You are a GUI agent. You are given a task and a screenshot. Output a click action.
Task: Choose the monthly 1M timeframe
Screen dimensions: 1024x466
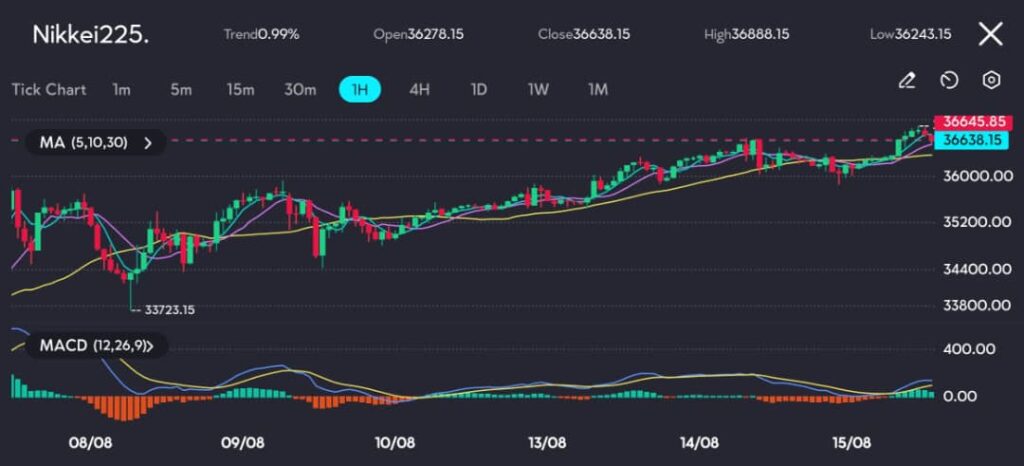(598, 89)
